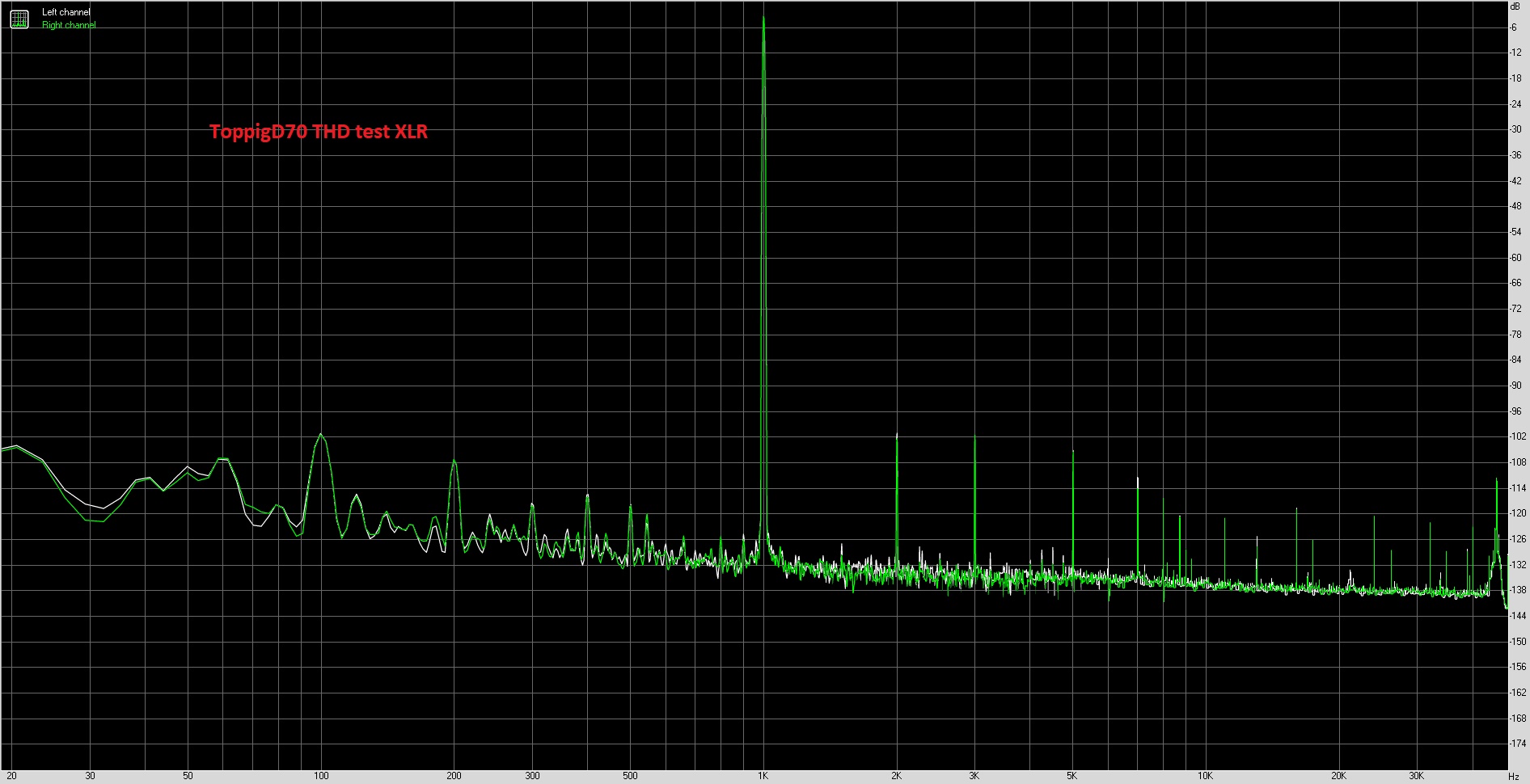
Task: Click the harmonic spike at 3K
Action: tap(974, 438)
